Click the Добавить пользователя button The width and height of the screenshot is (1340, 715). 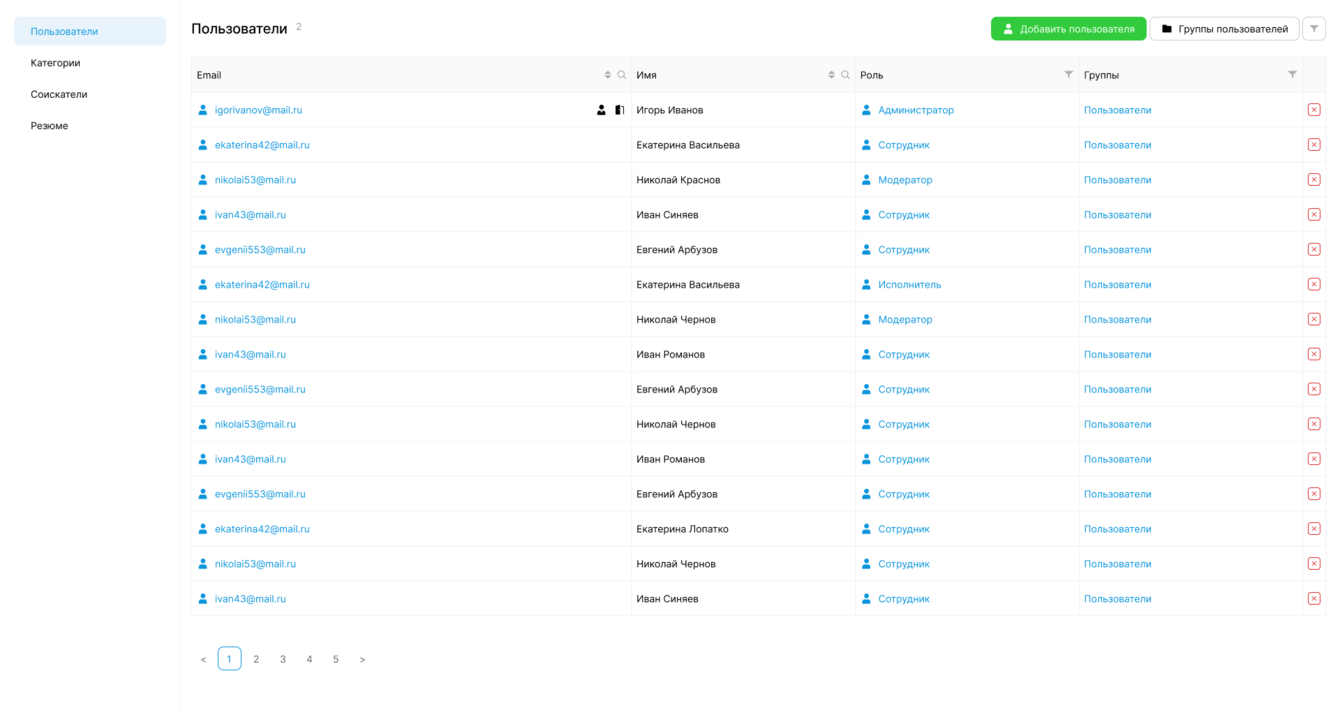pos(1068,29)
